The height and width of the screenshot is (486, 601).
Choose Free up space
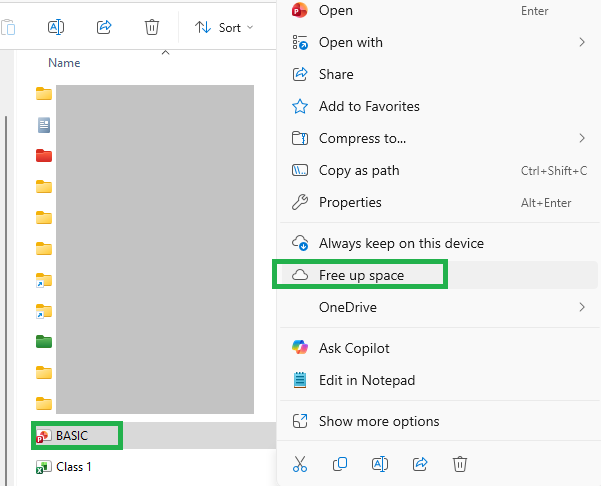pos(439,275)
